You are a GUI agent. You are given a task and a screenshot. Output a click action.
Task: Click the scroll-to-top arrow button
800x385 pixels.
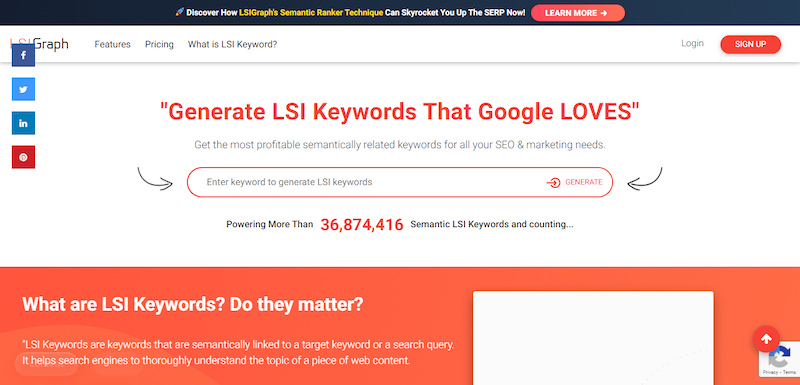(766, 339)
